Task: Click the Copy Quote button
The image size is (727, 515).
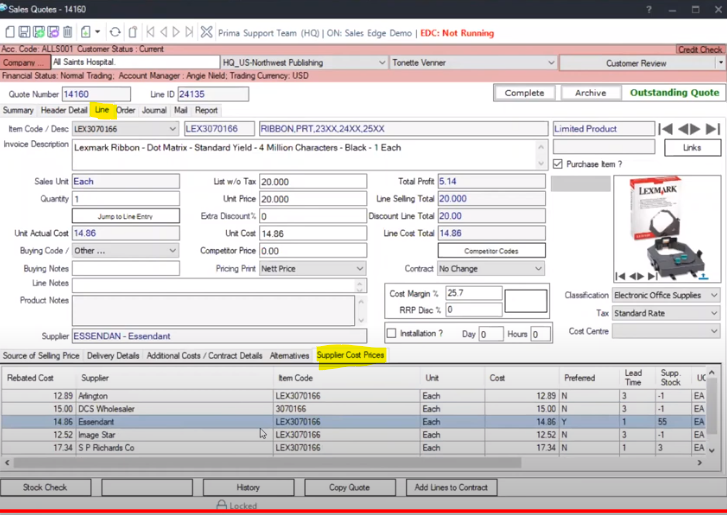Action: (350, 487)
